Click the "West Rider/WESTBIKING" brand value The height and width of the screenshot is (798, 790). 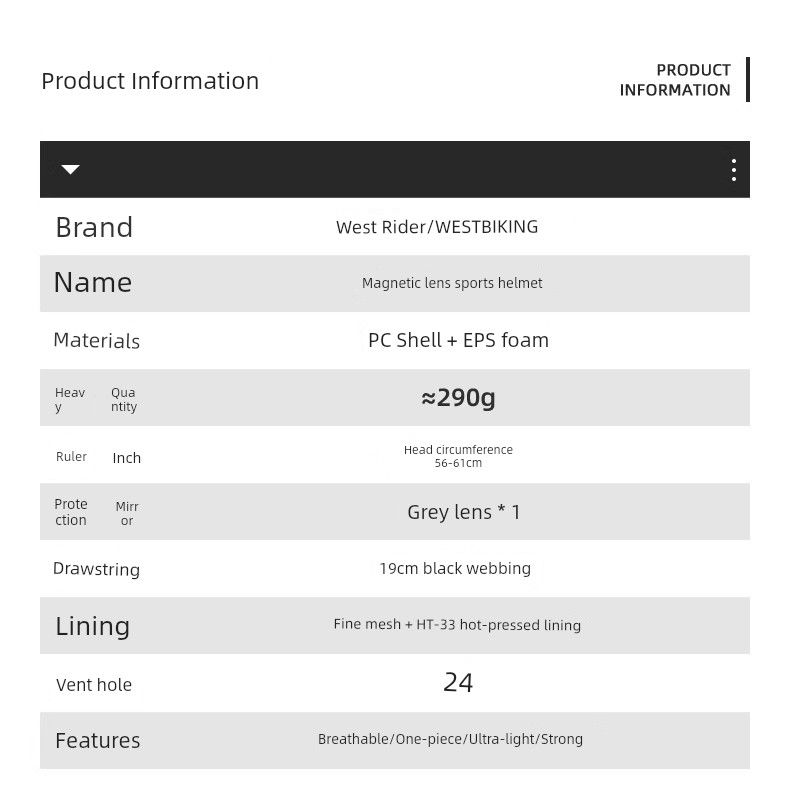(x=437, y=227)
